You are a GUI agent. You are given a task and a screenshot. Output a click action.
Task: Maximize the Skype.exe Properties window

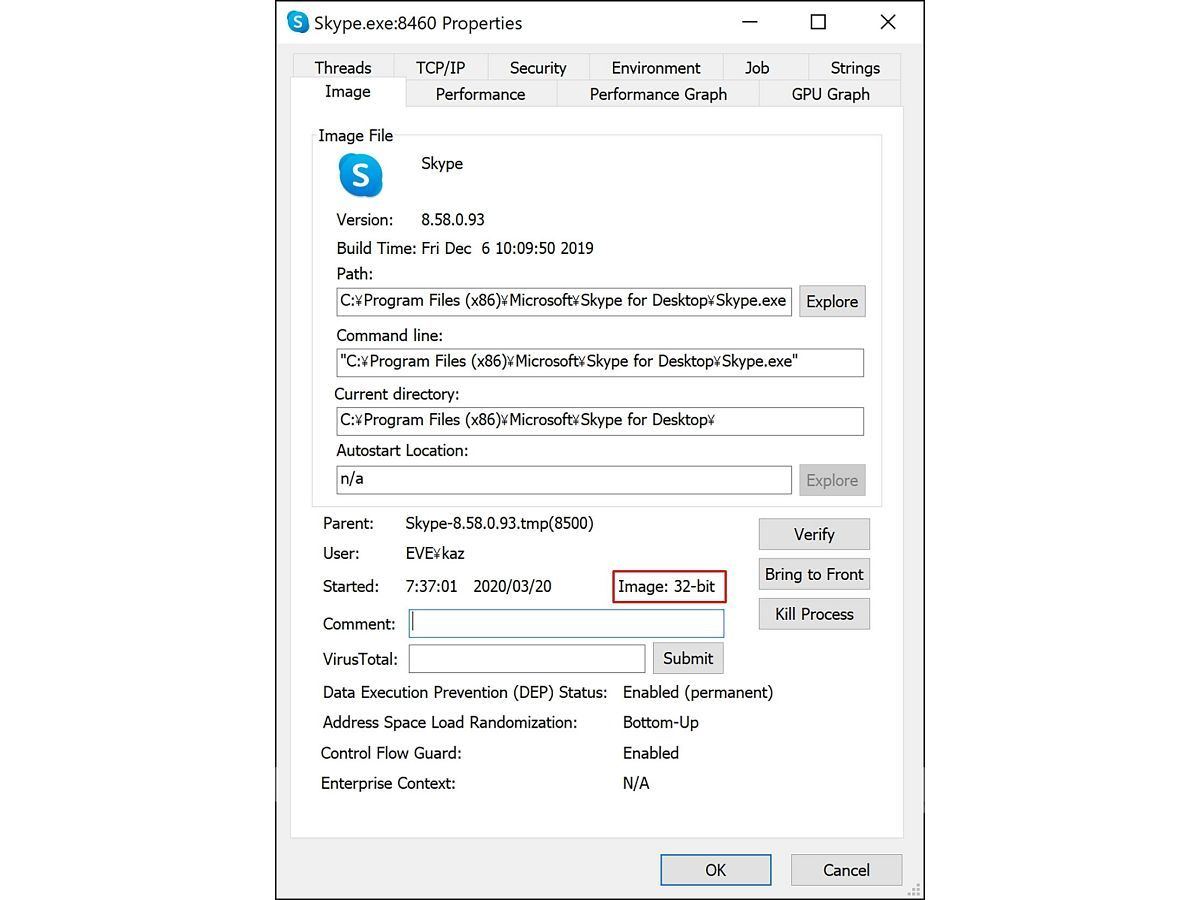(818, 22)
